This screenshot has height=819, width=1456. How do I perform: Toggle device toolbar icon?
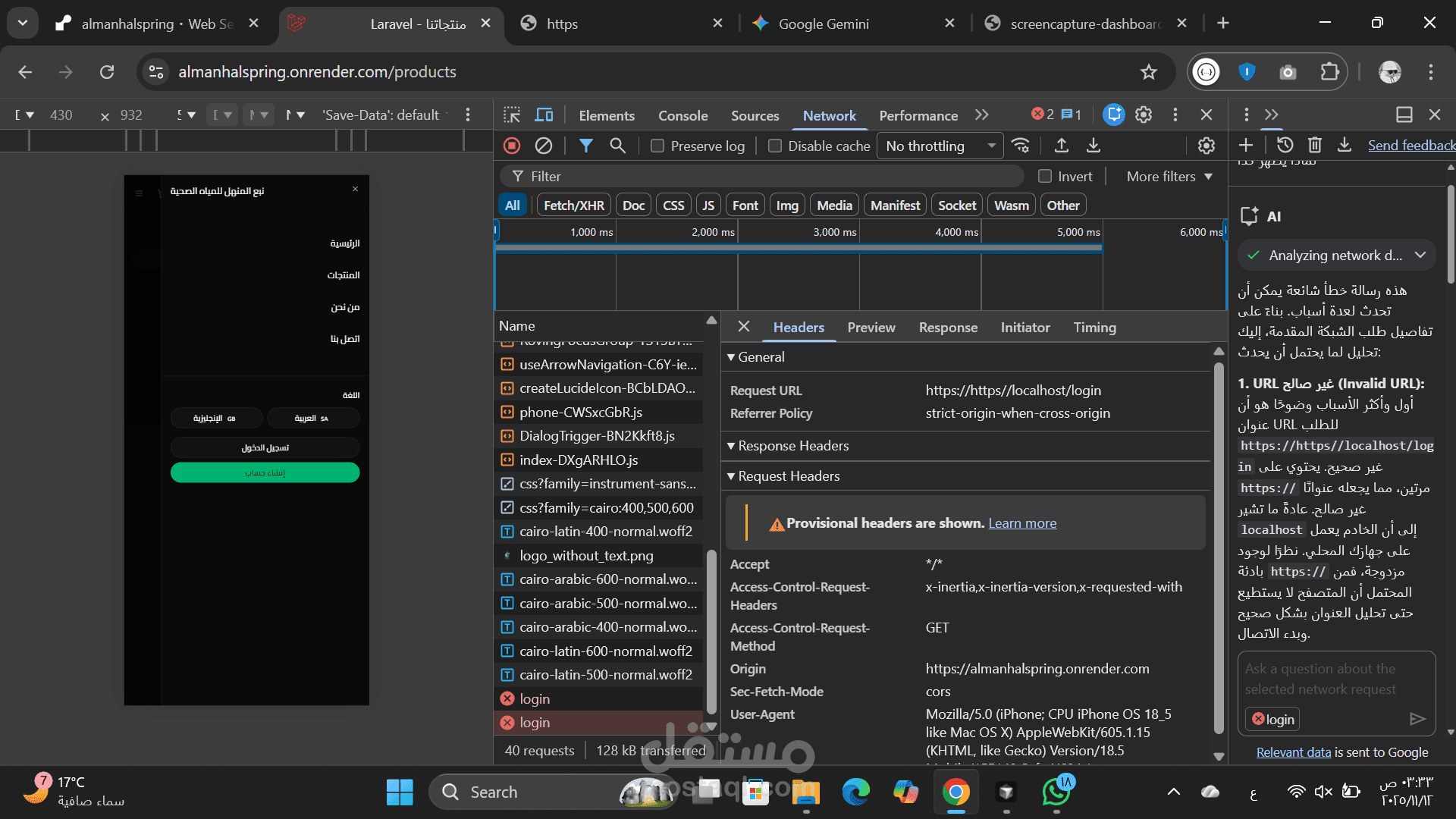pos(544,115)
